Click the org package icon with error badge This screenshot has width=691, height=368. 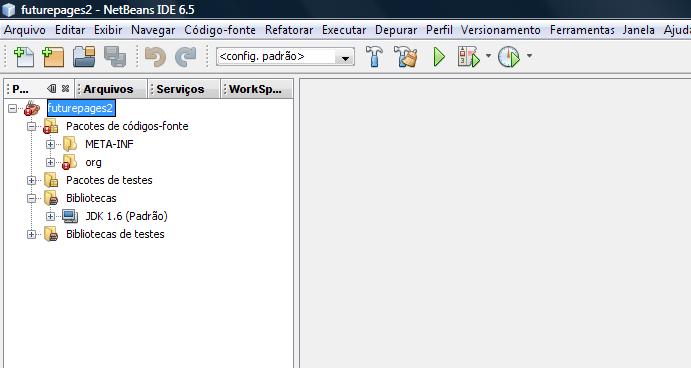(70, 162)
